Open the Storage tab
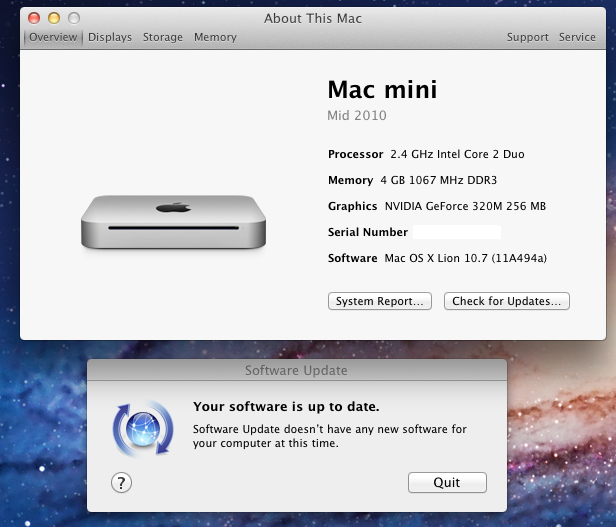616x527 pixels. [163, 37]
